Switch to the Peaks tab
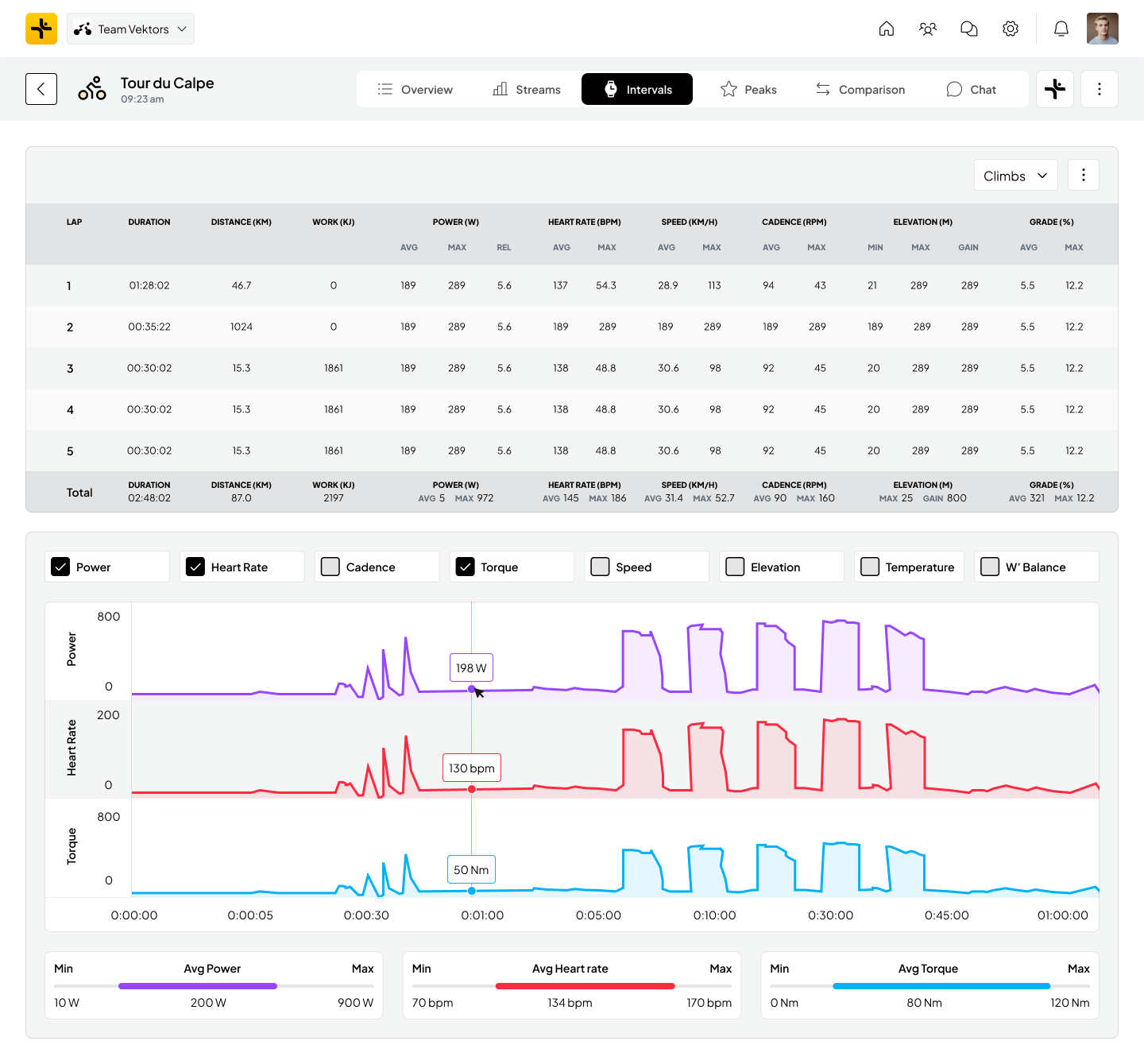 coord(748,89)
